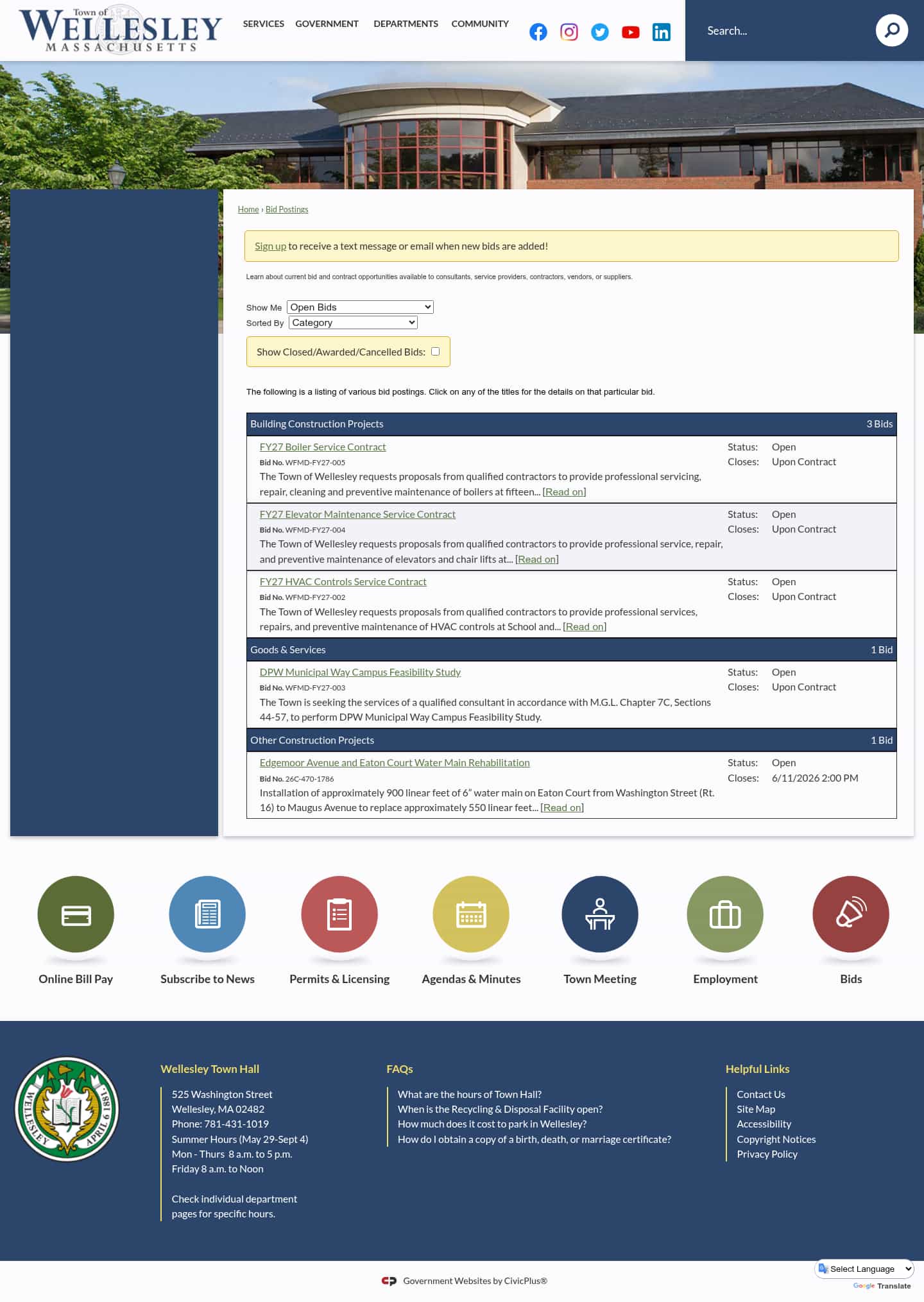Click the closing date 6/11/2026 2:00 PM
The width and height of the screenshot is (924, 1302).
[x=815, y=778]
